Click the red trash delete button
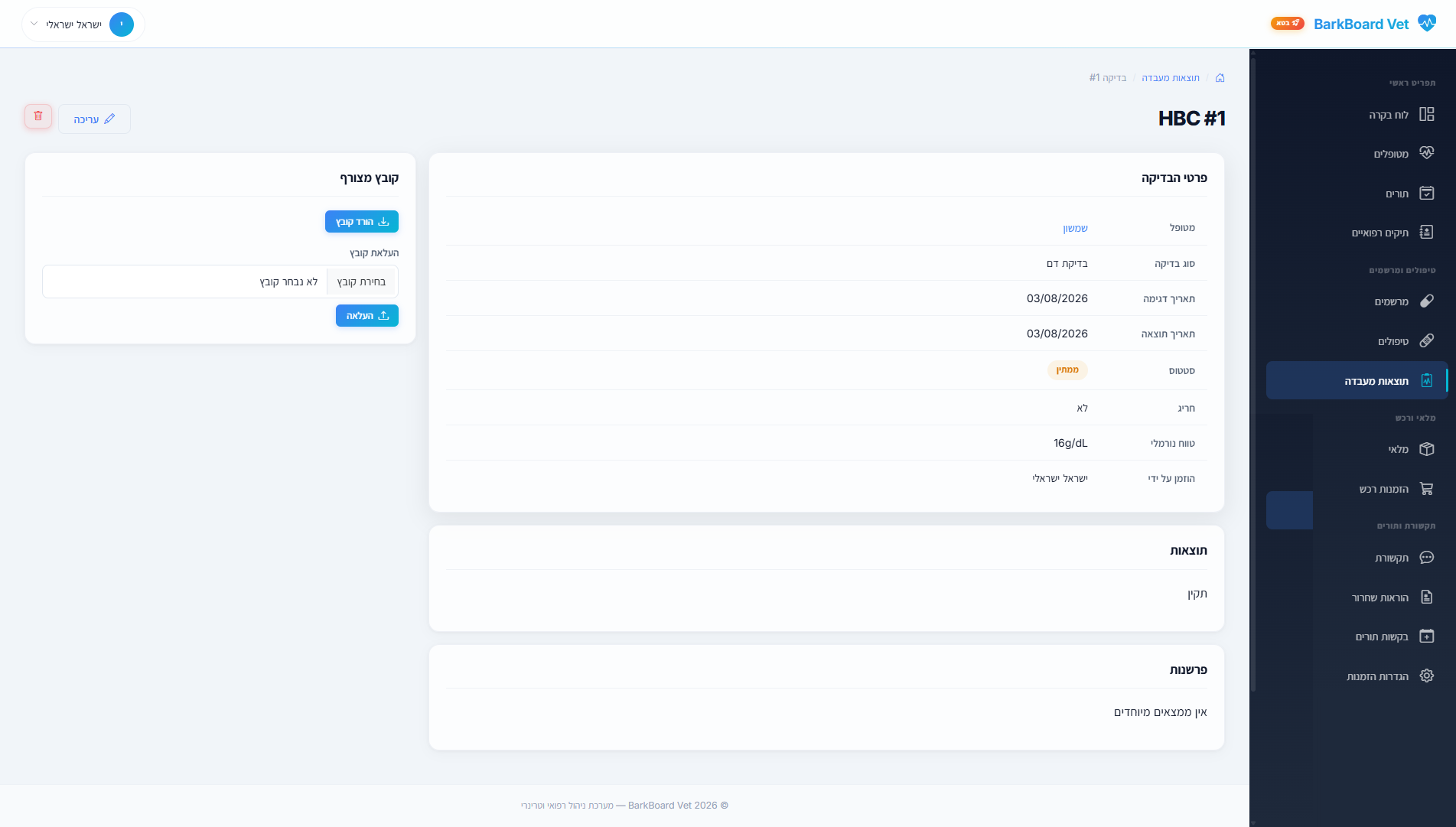Image resolution: width=1456 pixels, height=827 pixels. tap(38, 116)
